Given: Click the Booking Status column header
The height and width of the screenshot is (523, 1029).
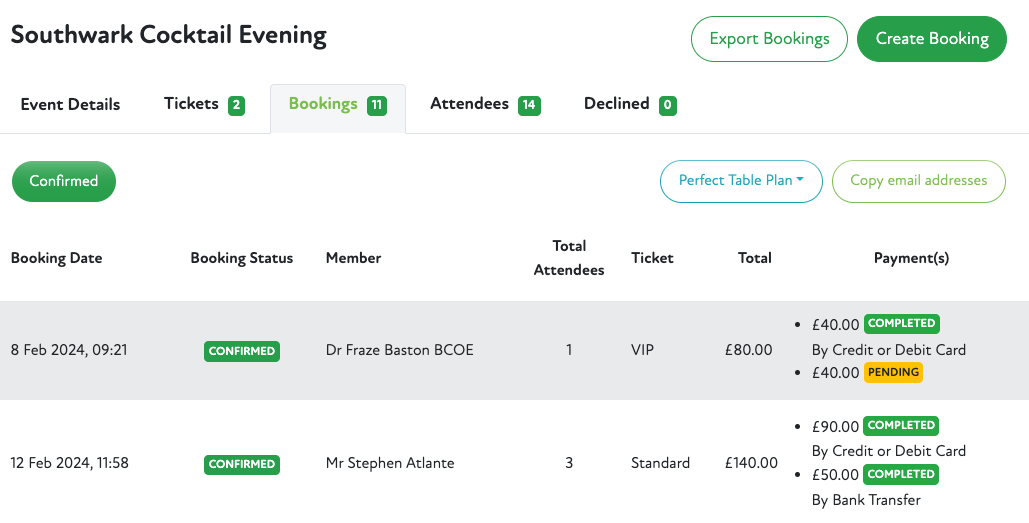Looking at the screenshot, I should [x=242, y=258].
